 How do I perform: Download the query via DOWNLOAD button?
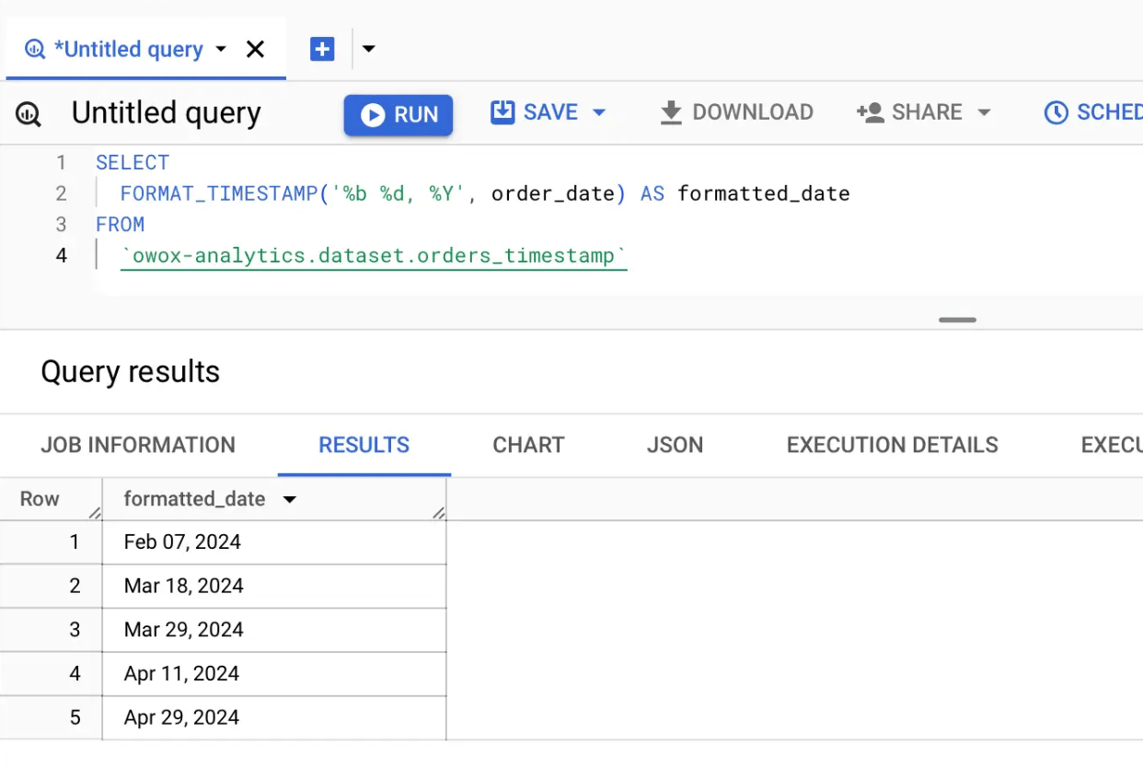[736, 112]
